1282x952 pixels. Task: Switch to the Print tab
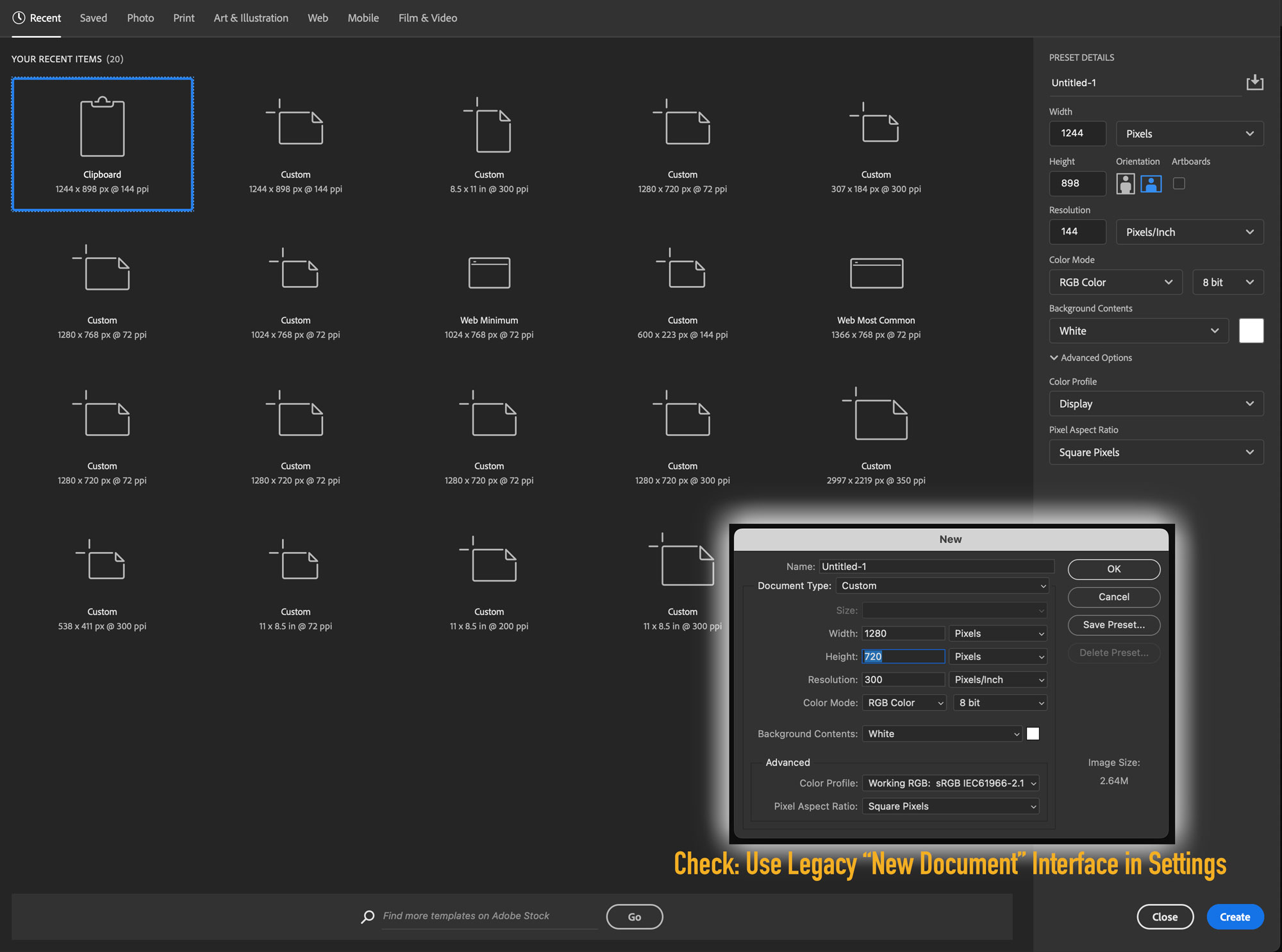point(183,18)
